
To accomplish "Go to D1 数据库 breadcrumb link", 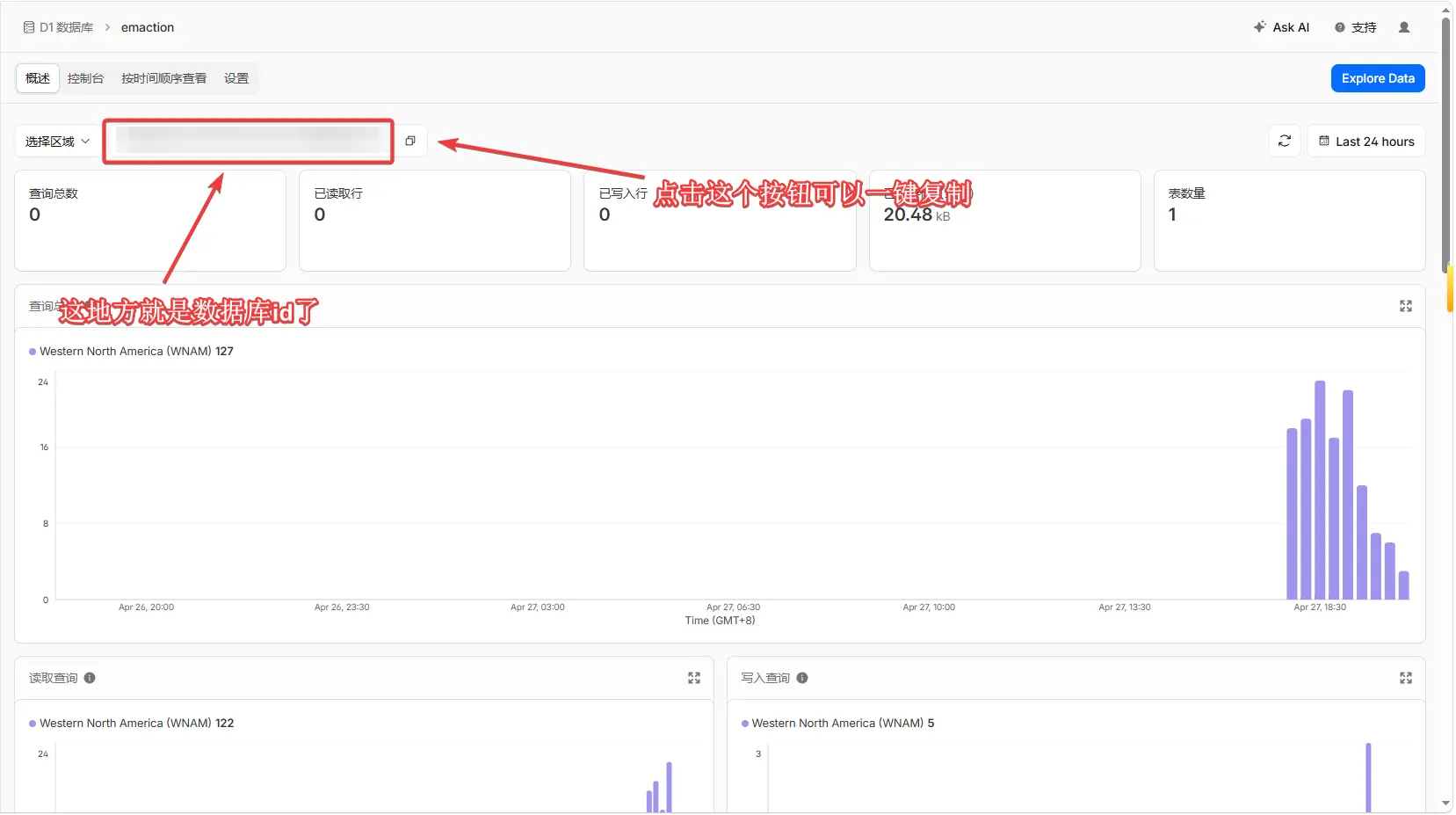I will point(59,27).
